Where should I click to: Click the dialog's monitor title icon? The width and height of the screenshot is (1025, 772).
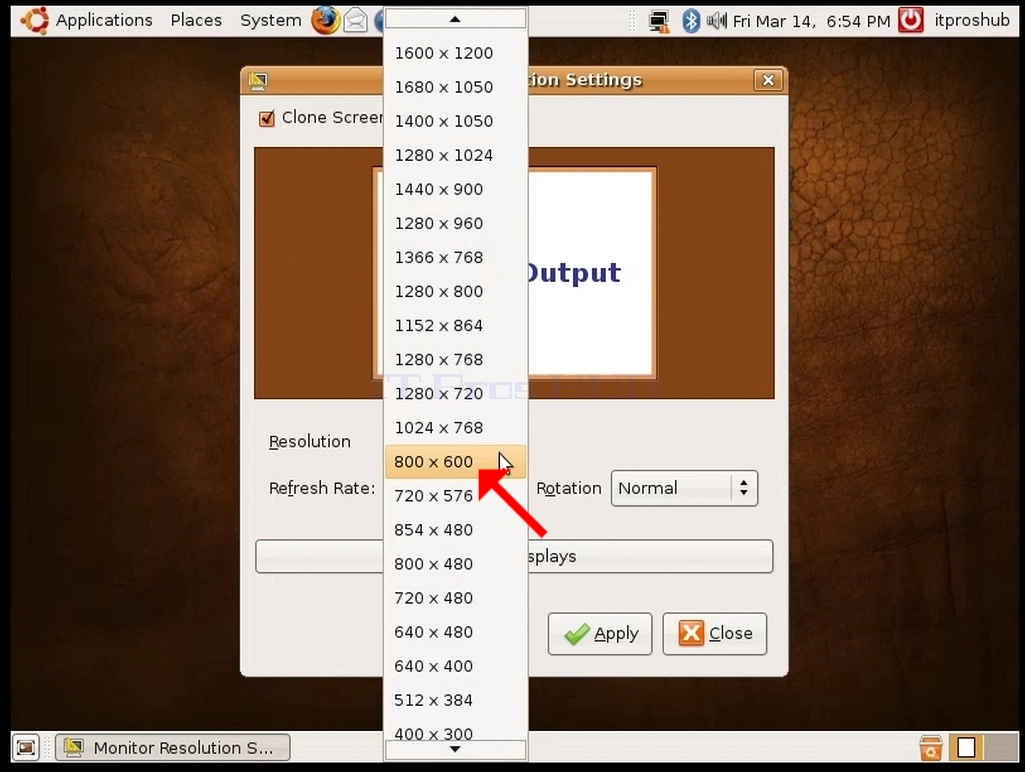click(258, 81)
